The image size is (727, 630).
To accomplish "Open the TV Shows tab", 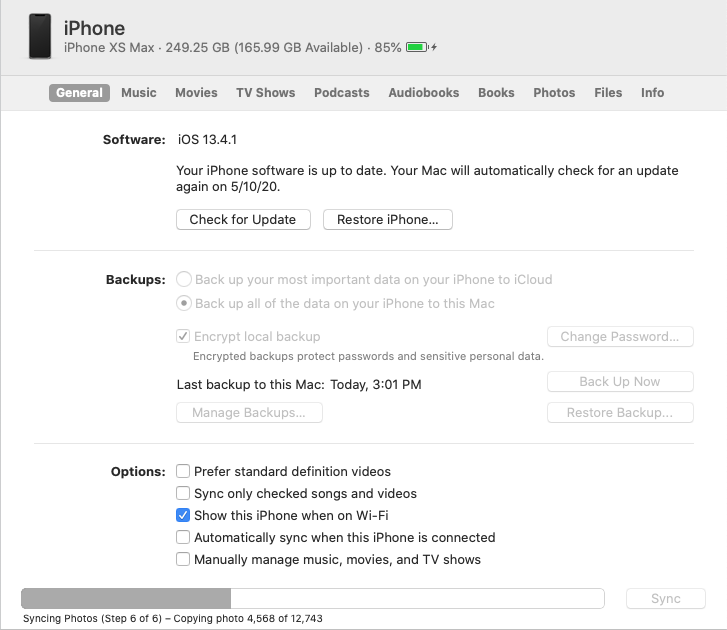I will [266, 93].
